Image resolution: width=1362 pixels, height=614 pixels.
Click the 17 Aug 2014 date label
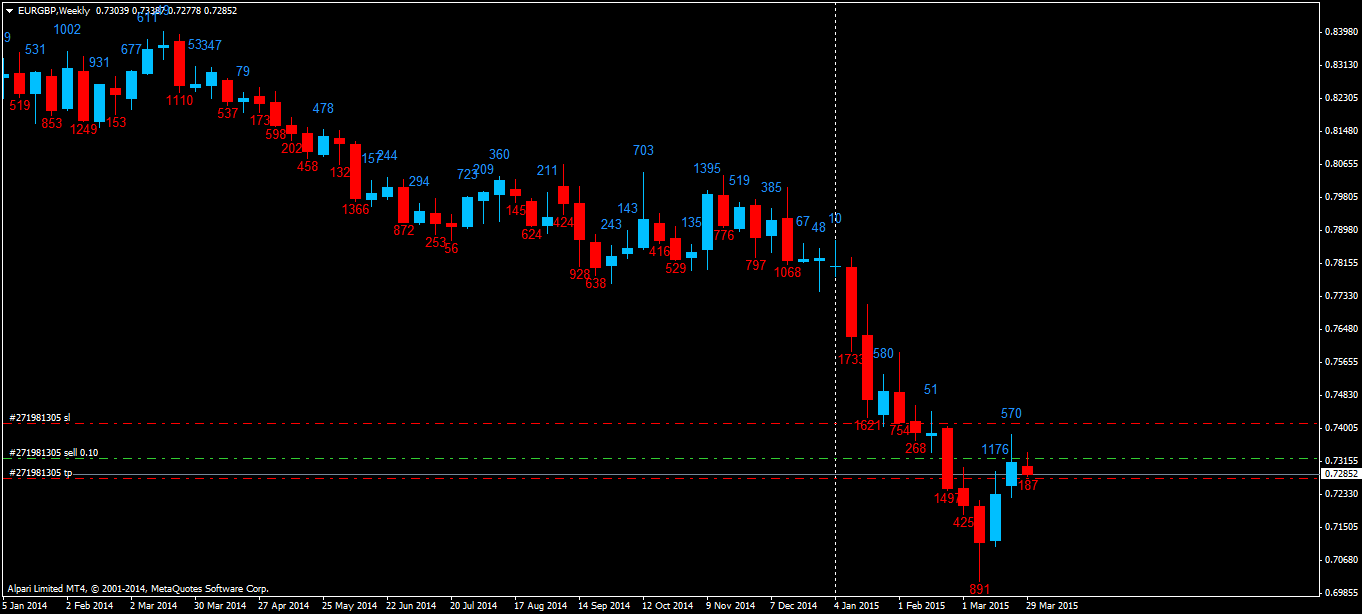[x=540, y=606]
